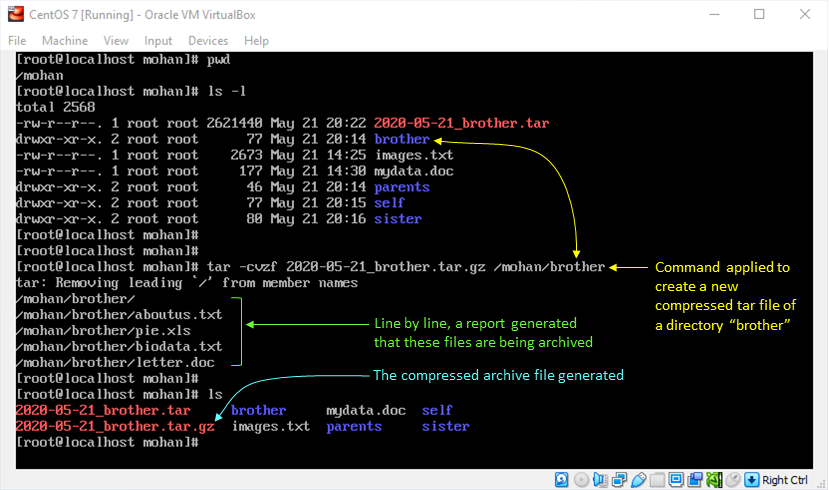829x490 pixels.
Task: Click 'images.txt' in the ls -l listing
Action: click(x=414, y=155)
